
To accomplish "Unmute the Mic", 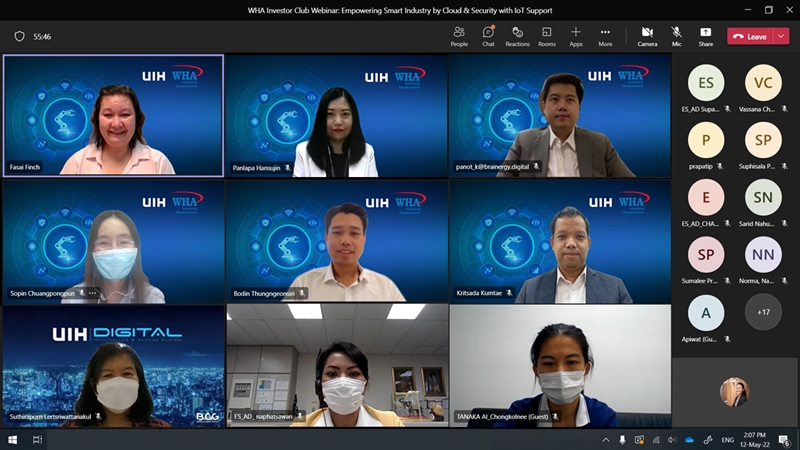I will (677, 36).
